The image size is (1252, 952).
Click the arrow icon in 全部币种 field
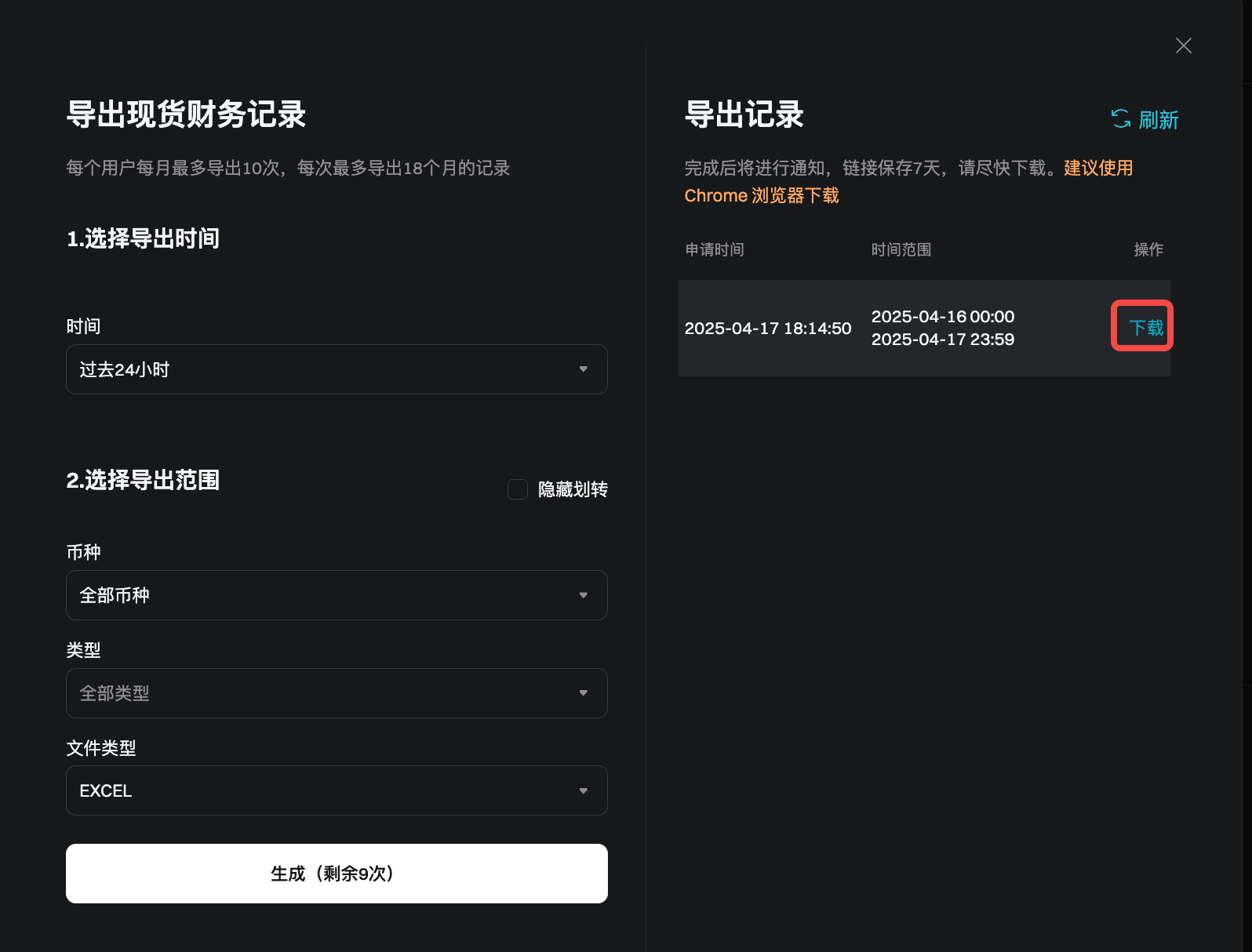click(x=583, y=595)
